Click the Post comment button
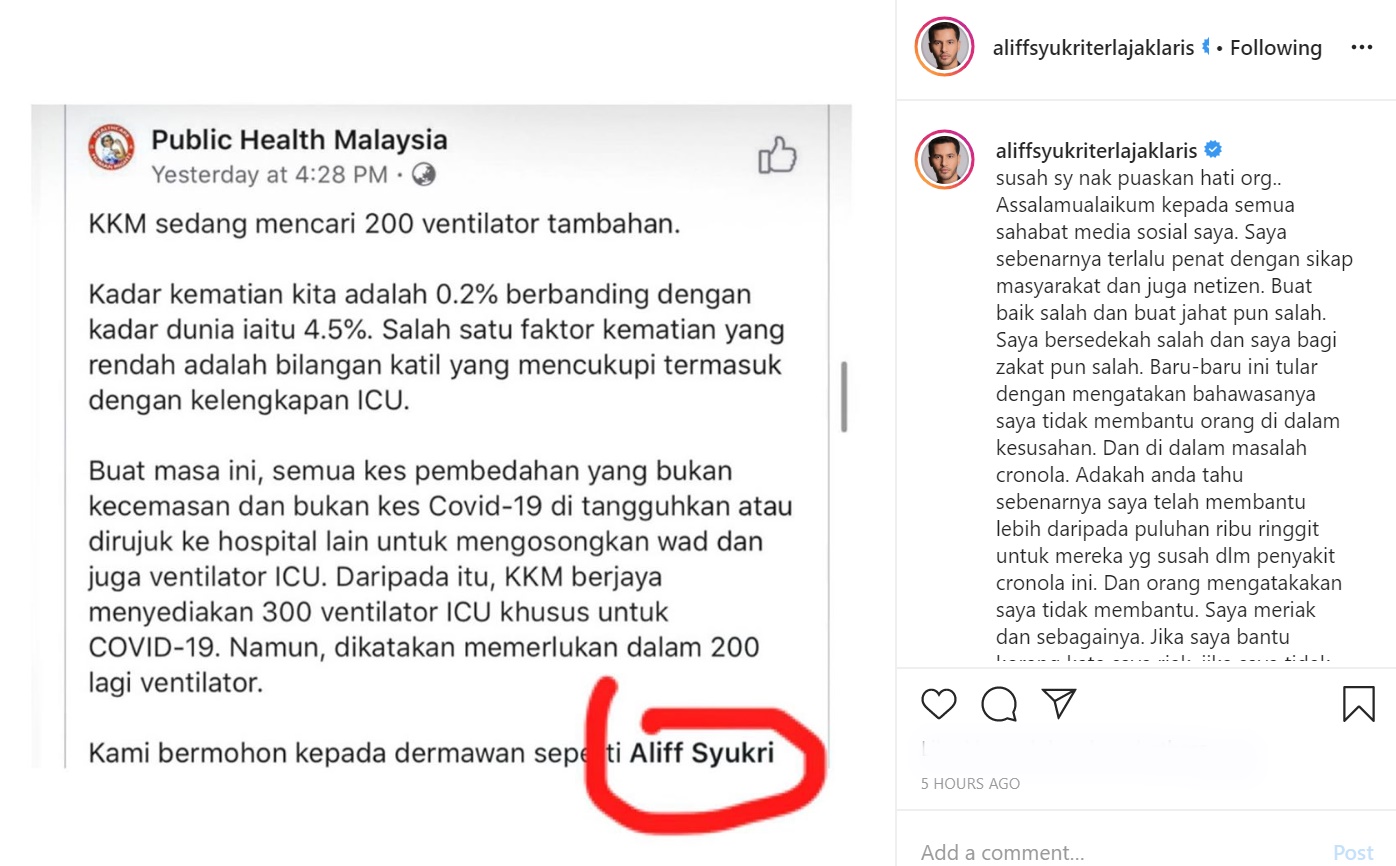 pyautogui.click(x=1353, y=853)
